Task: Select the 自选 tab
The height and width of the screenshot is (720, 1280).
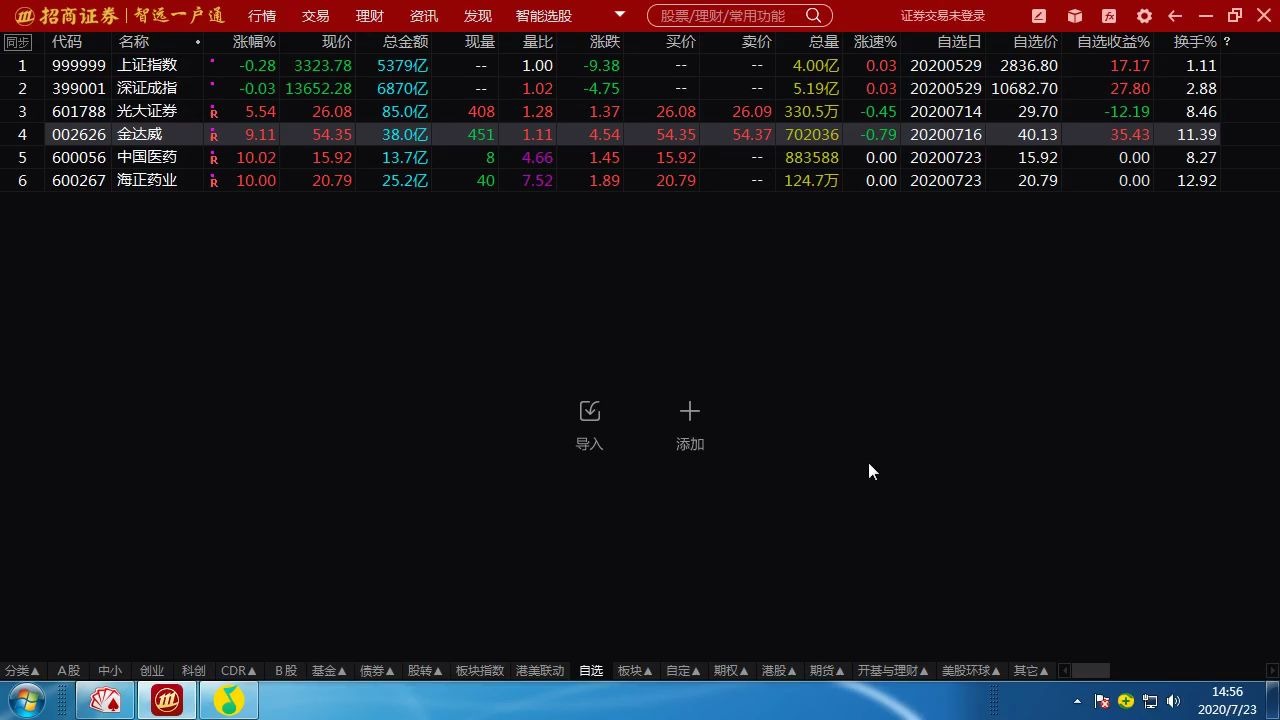Action: coord(591,671)
